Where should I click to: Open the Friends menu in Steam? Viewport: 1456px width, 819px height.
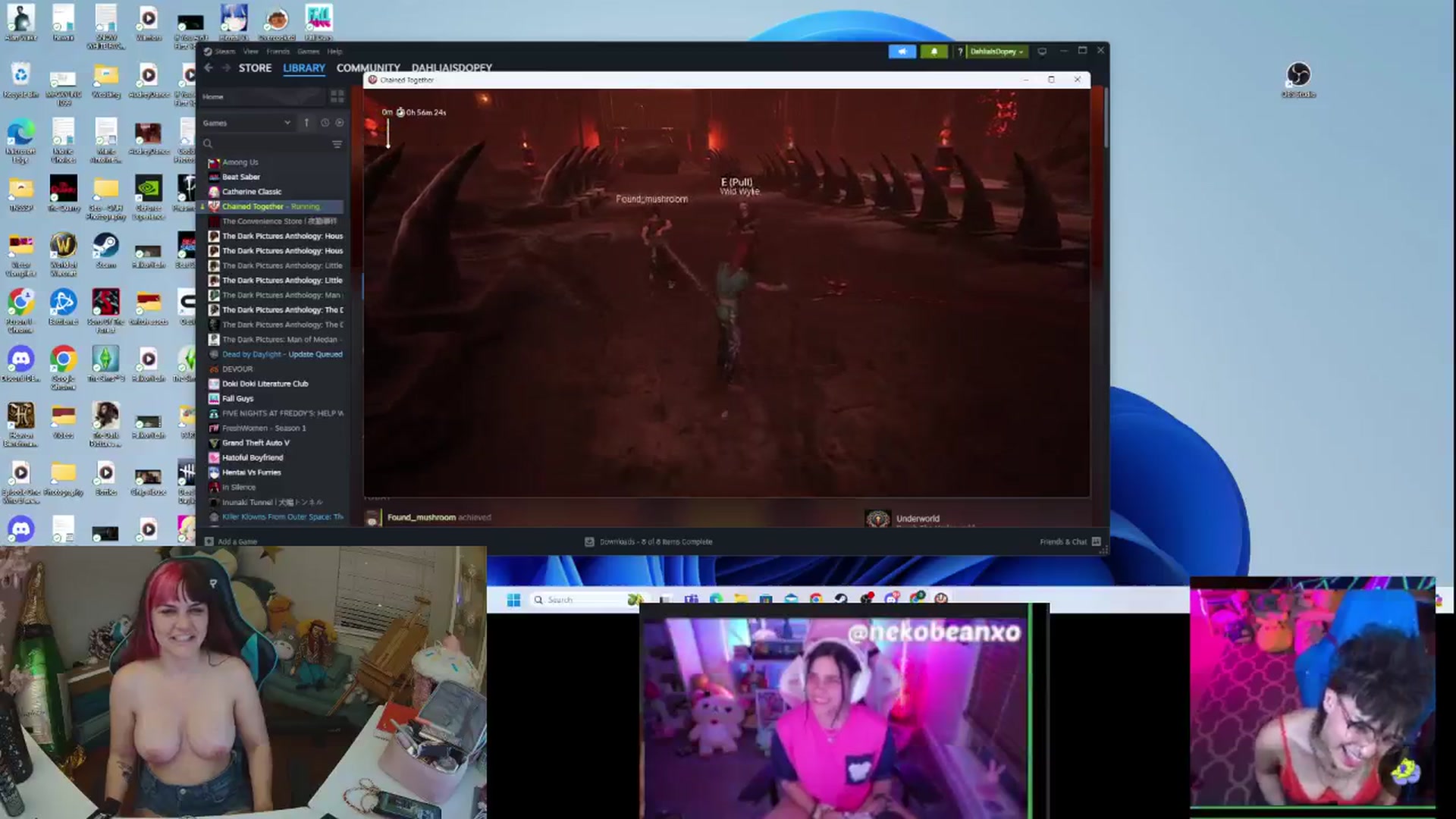[278, 52]
